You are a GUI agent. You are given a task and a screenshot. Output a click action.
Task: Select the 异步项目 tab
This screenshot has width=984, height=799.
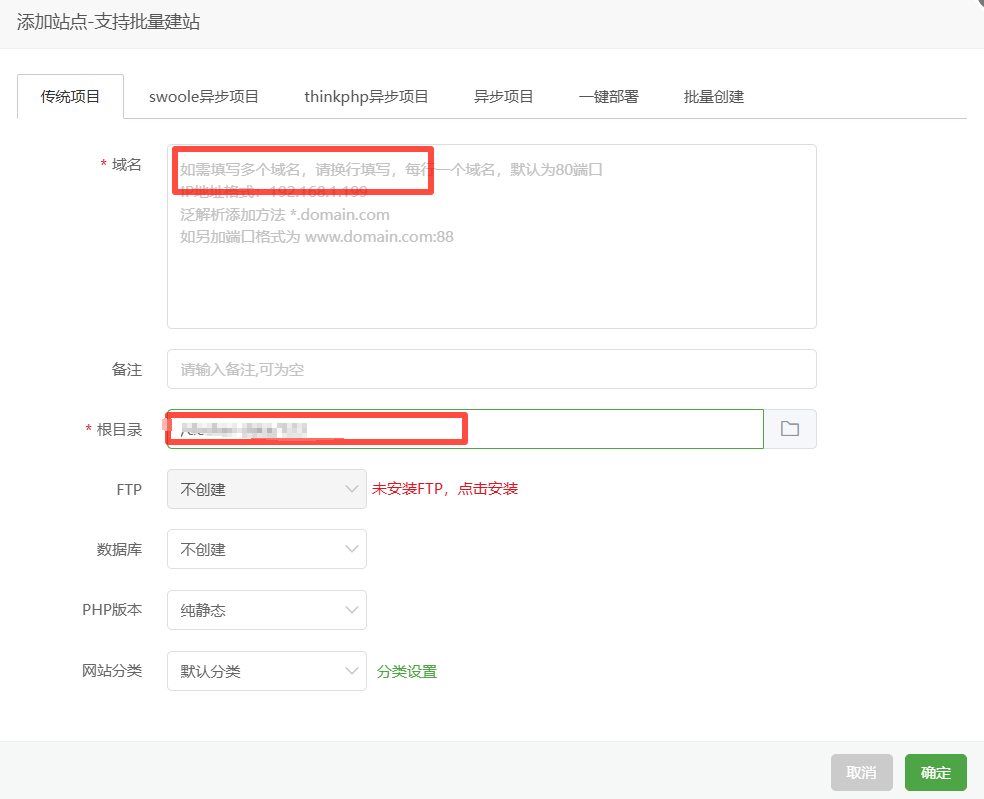pyautogui.click(x=503, y=97)
